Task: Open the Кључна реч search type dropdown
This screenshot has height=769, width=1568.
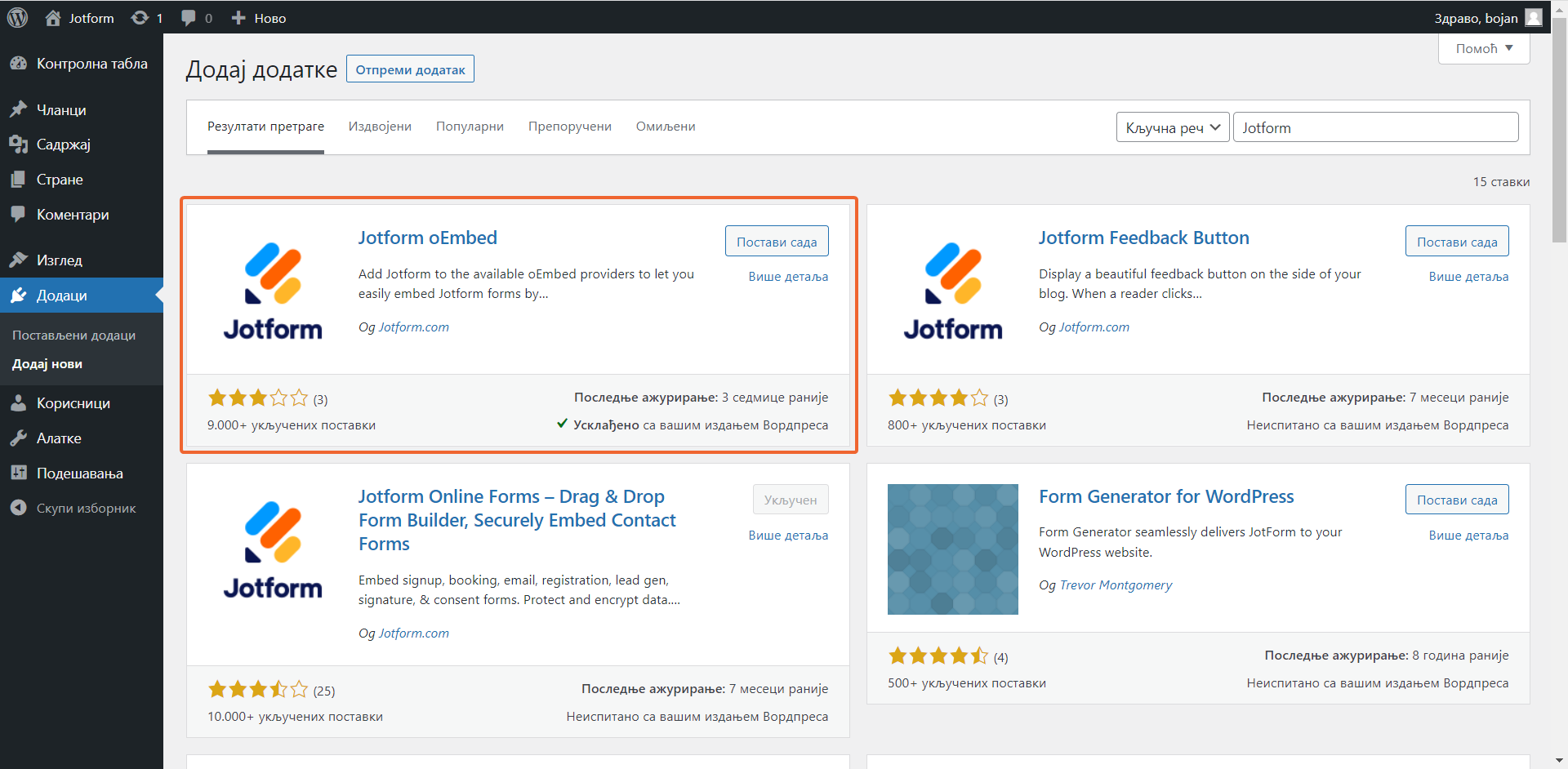Action: click(x=1172, y=127)
